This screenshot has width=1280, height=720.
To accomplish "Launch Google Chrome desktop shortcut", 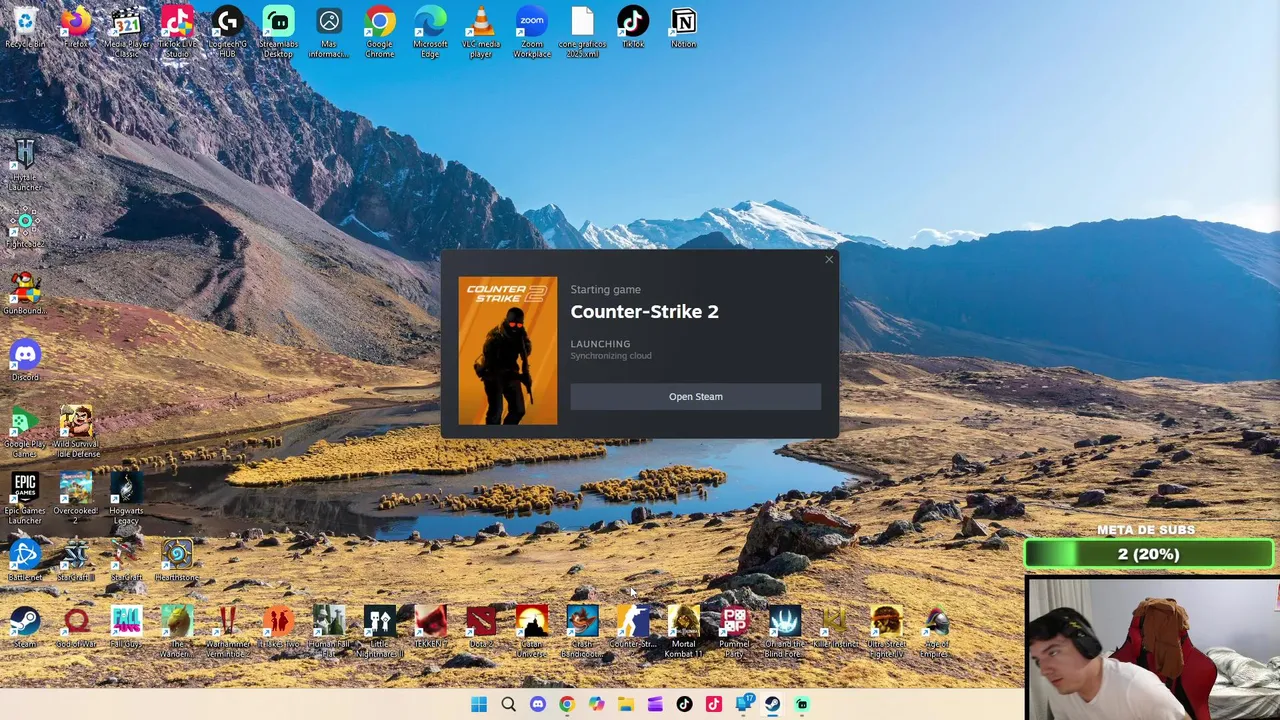I will (379, 31).
